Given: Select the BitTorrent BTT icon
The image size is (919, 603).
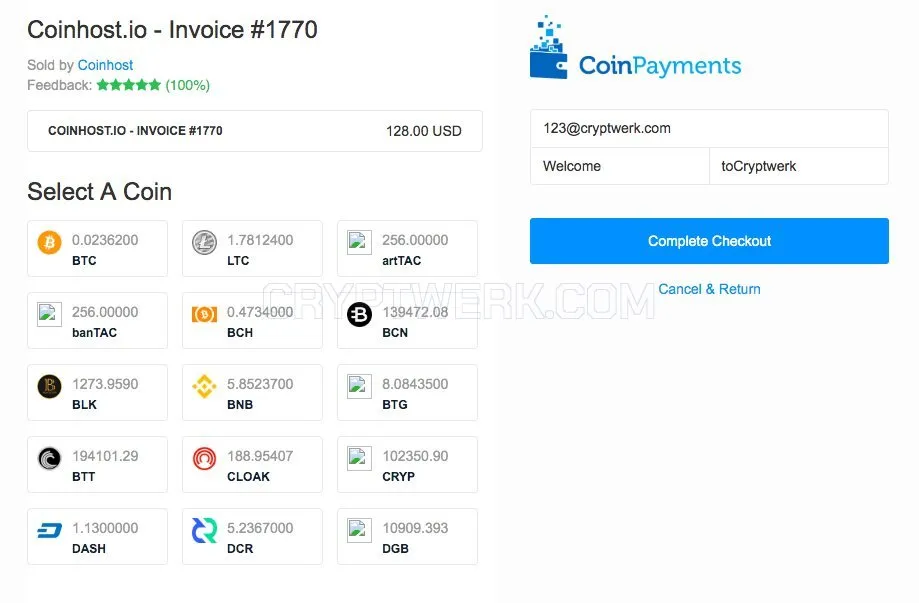Looking at the screenshot, I should [x=49, y=459].
